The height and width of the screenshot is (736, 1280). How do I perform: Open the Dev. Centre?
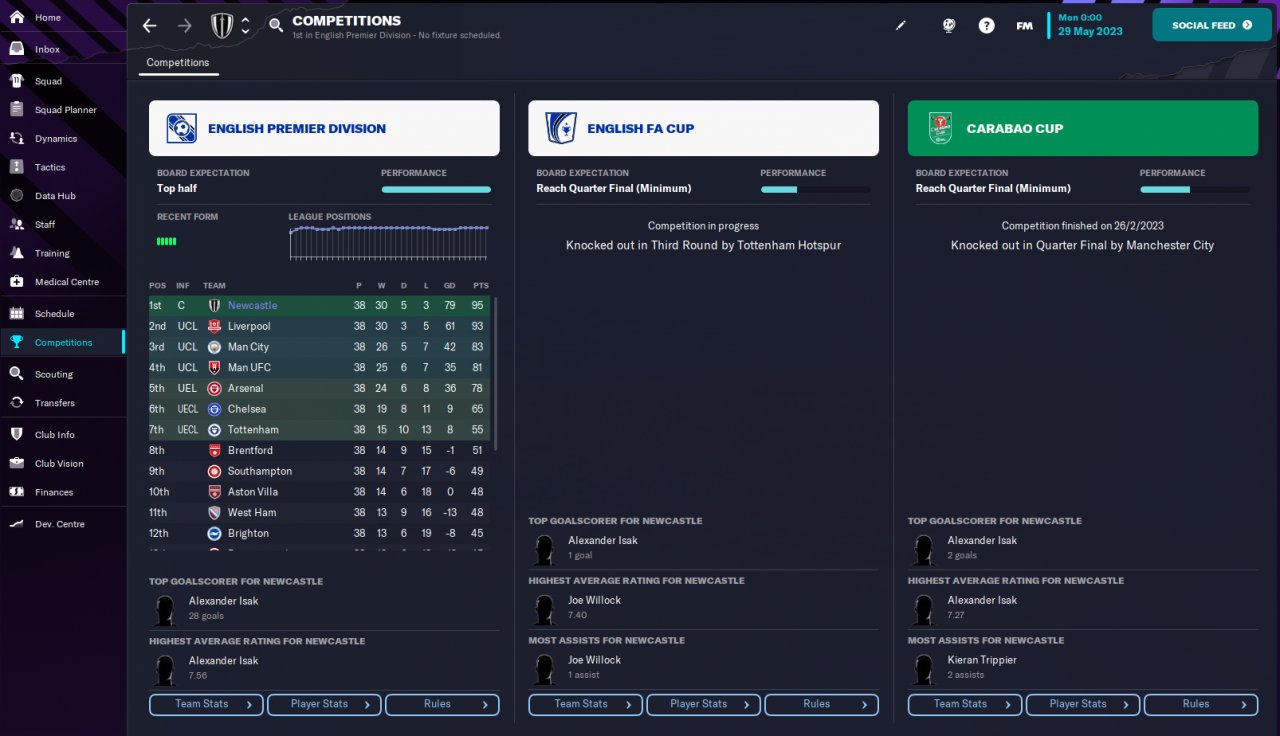pyautogui.click(x=62, y=524)
